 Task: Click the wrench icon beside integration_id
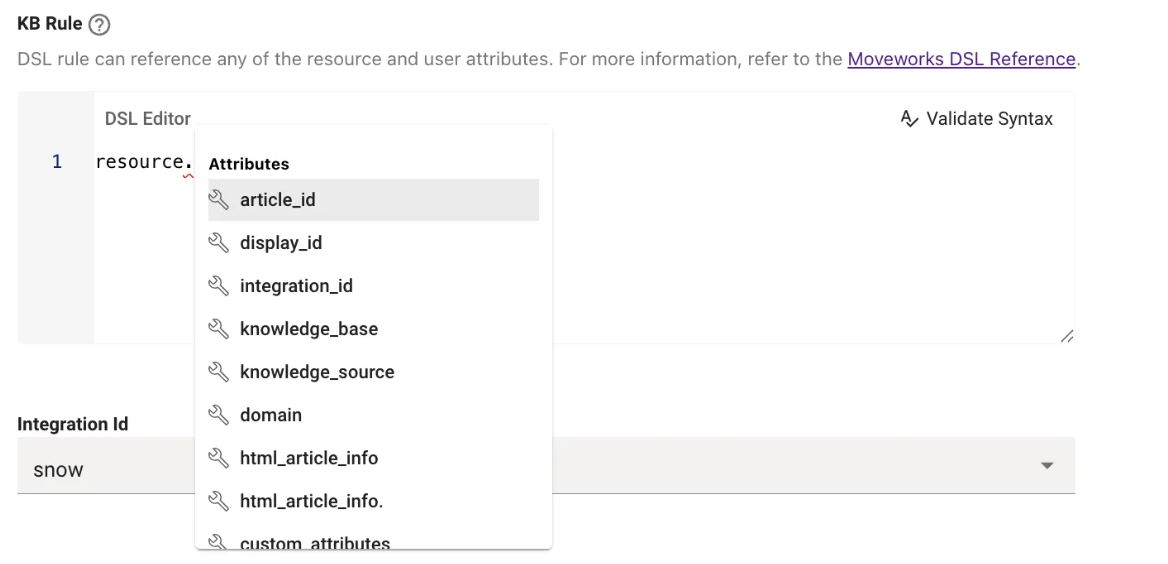pos(218,286)
